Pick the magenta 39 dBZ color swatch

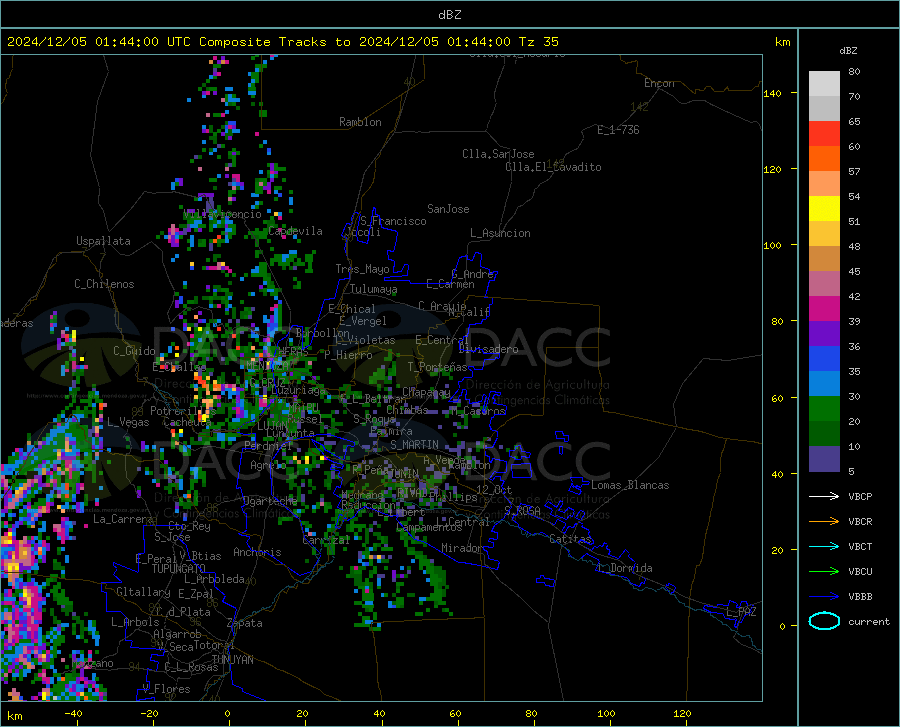[x=824, y=309]
